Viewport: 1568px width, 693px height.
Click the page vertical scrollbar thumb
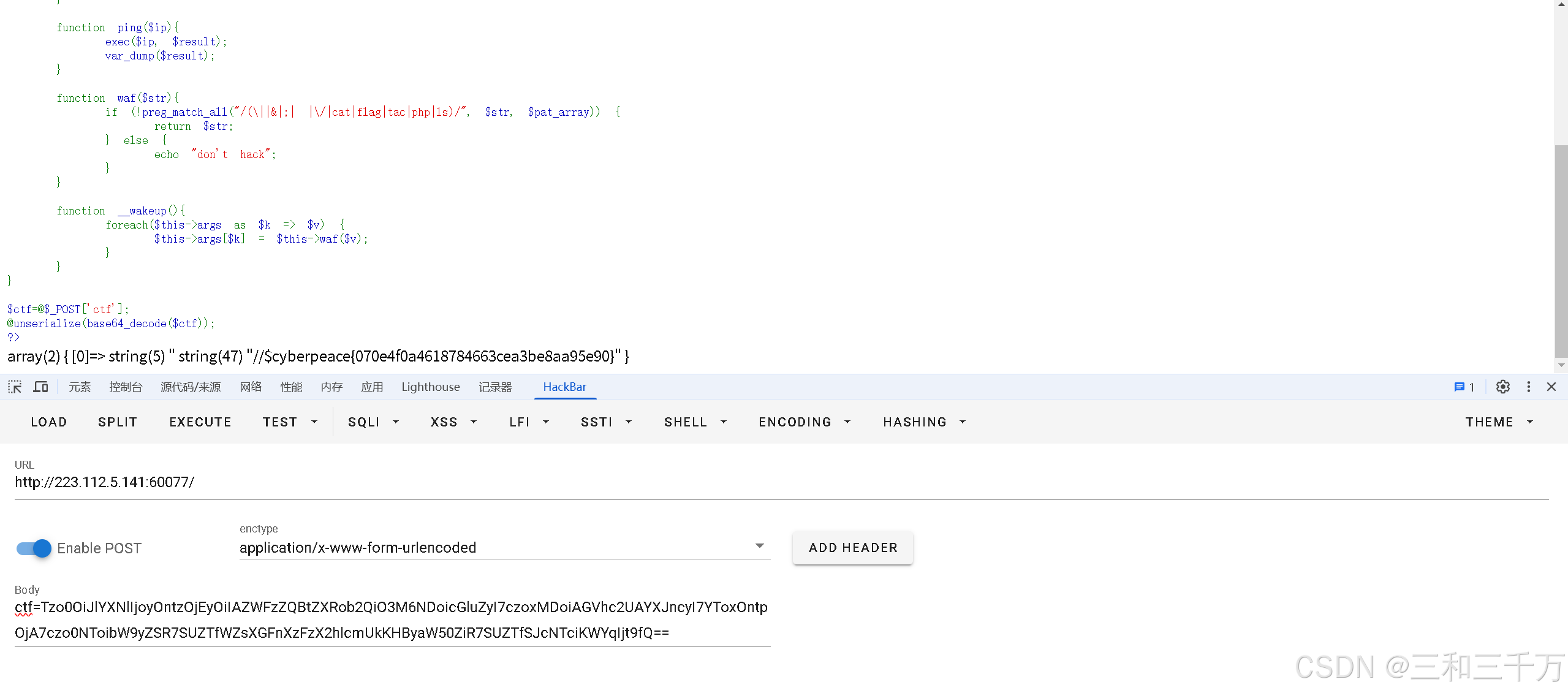pos(1561,251)
